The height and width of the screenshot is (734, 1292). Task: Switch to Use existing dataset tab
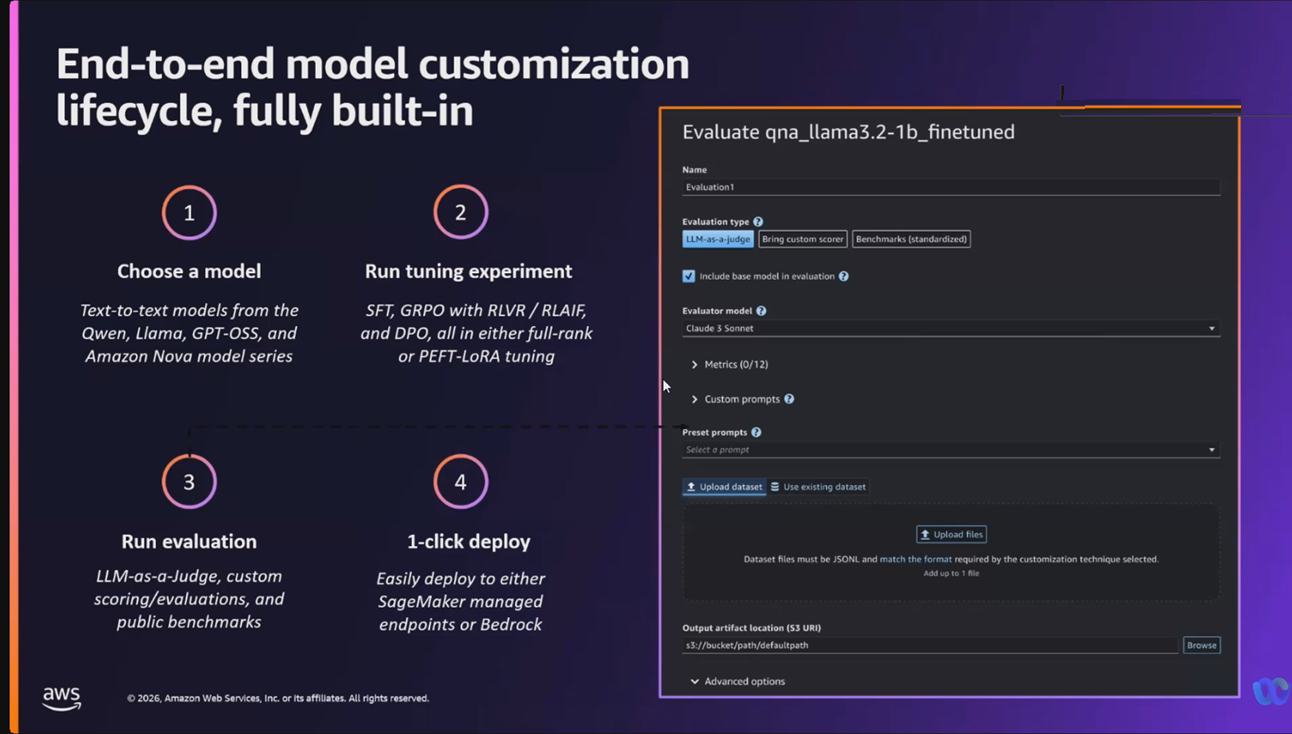tap(819, 487)
